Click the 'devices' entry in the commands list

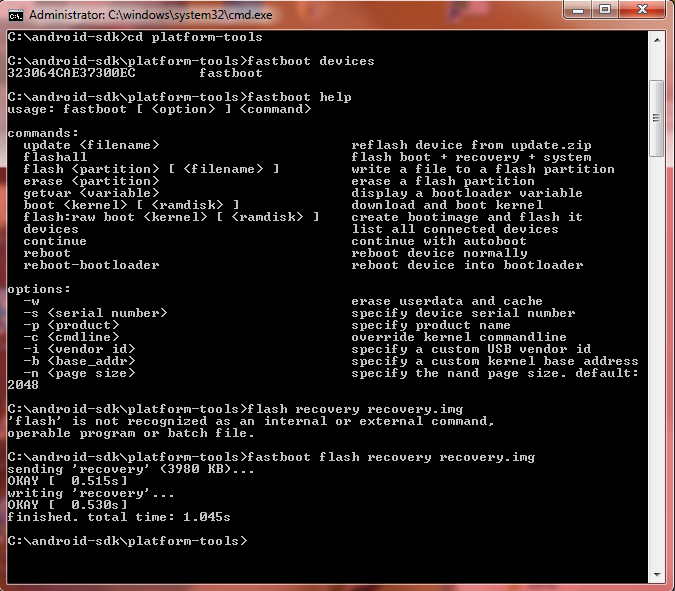pos(51,229)
